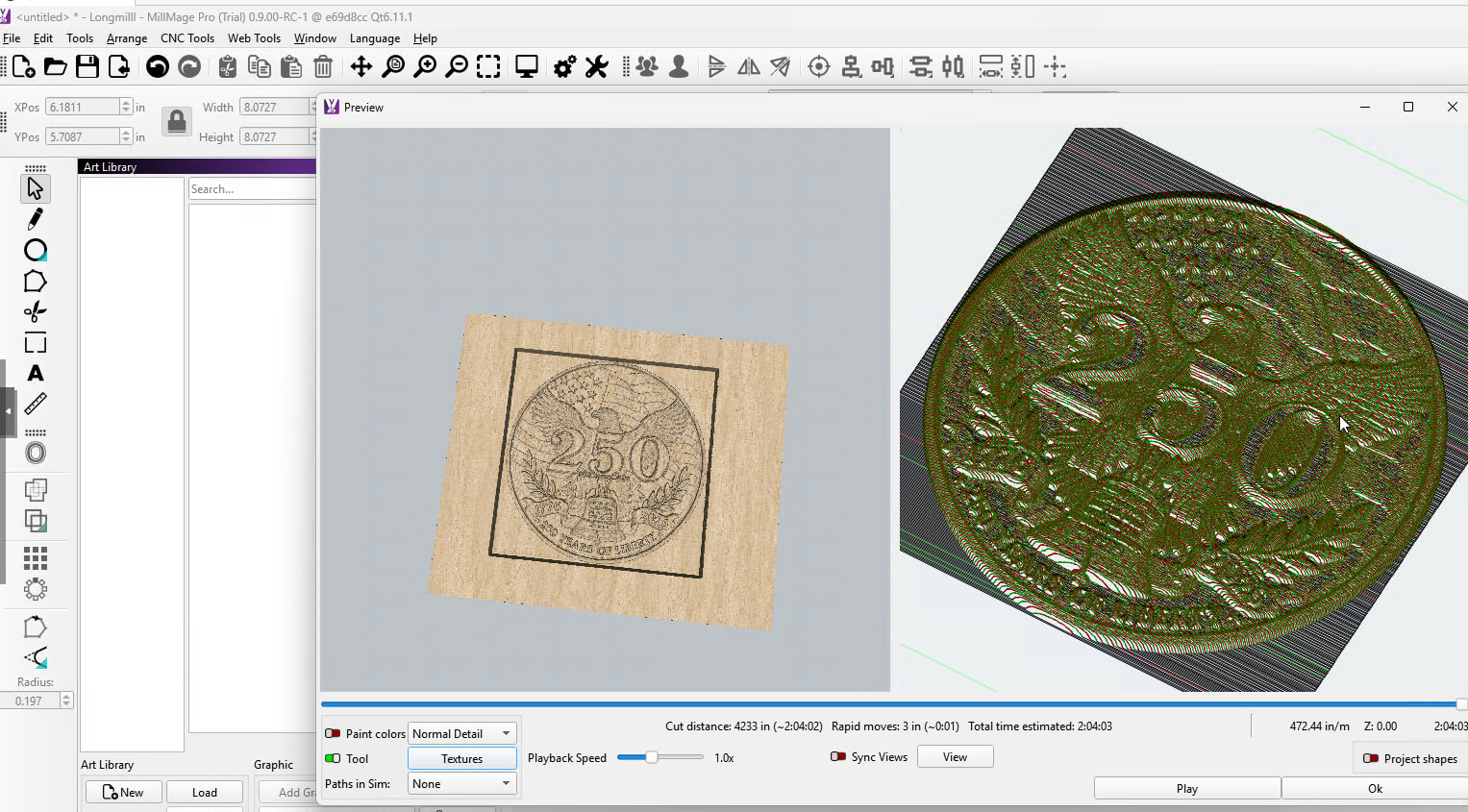Click the Radius spinner arrows
Viewport: 1468px width, 812px height.
coord(66,701)
